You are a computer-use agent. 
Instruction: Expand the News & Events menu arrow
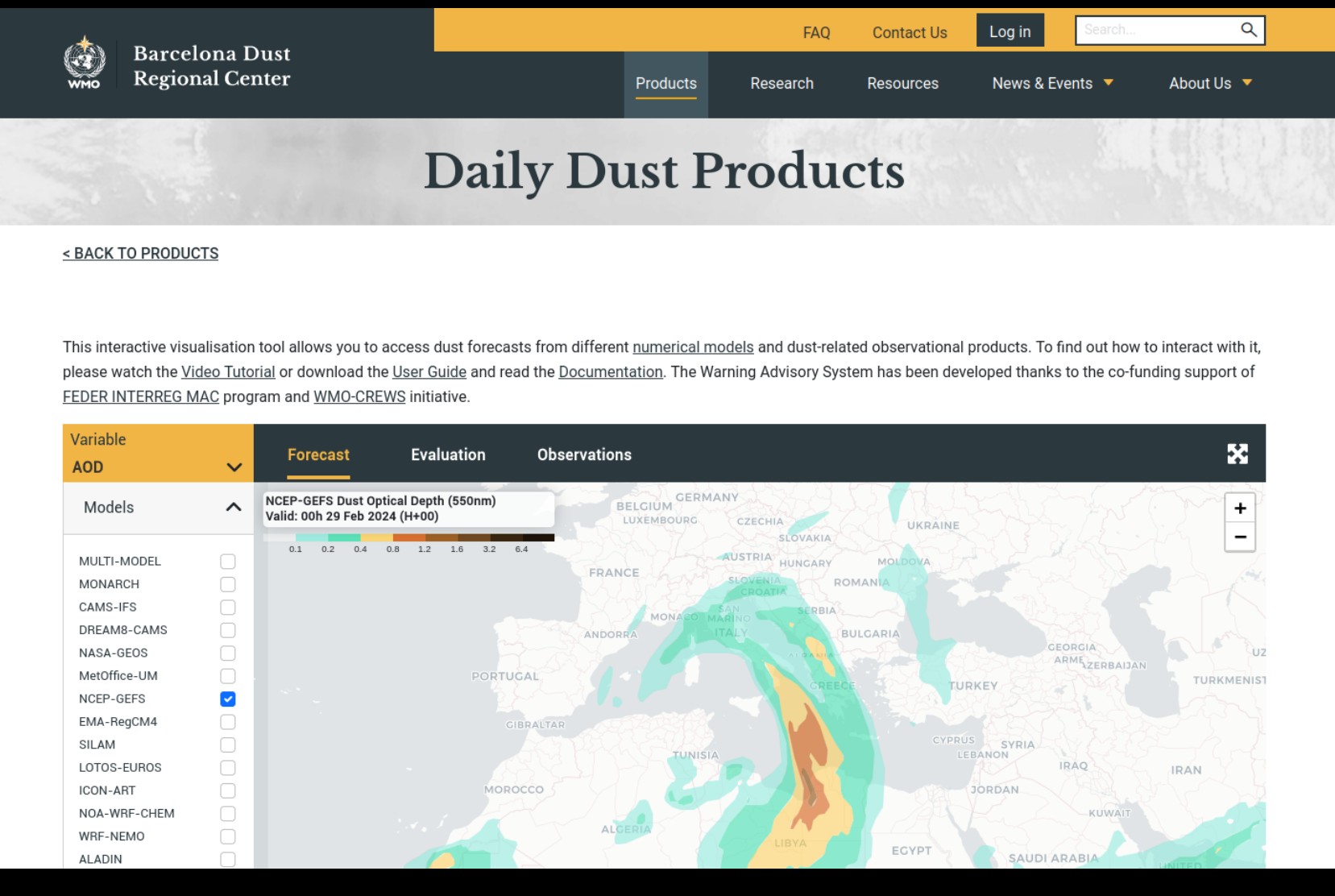1109,83
